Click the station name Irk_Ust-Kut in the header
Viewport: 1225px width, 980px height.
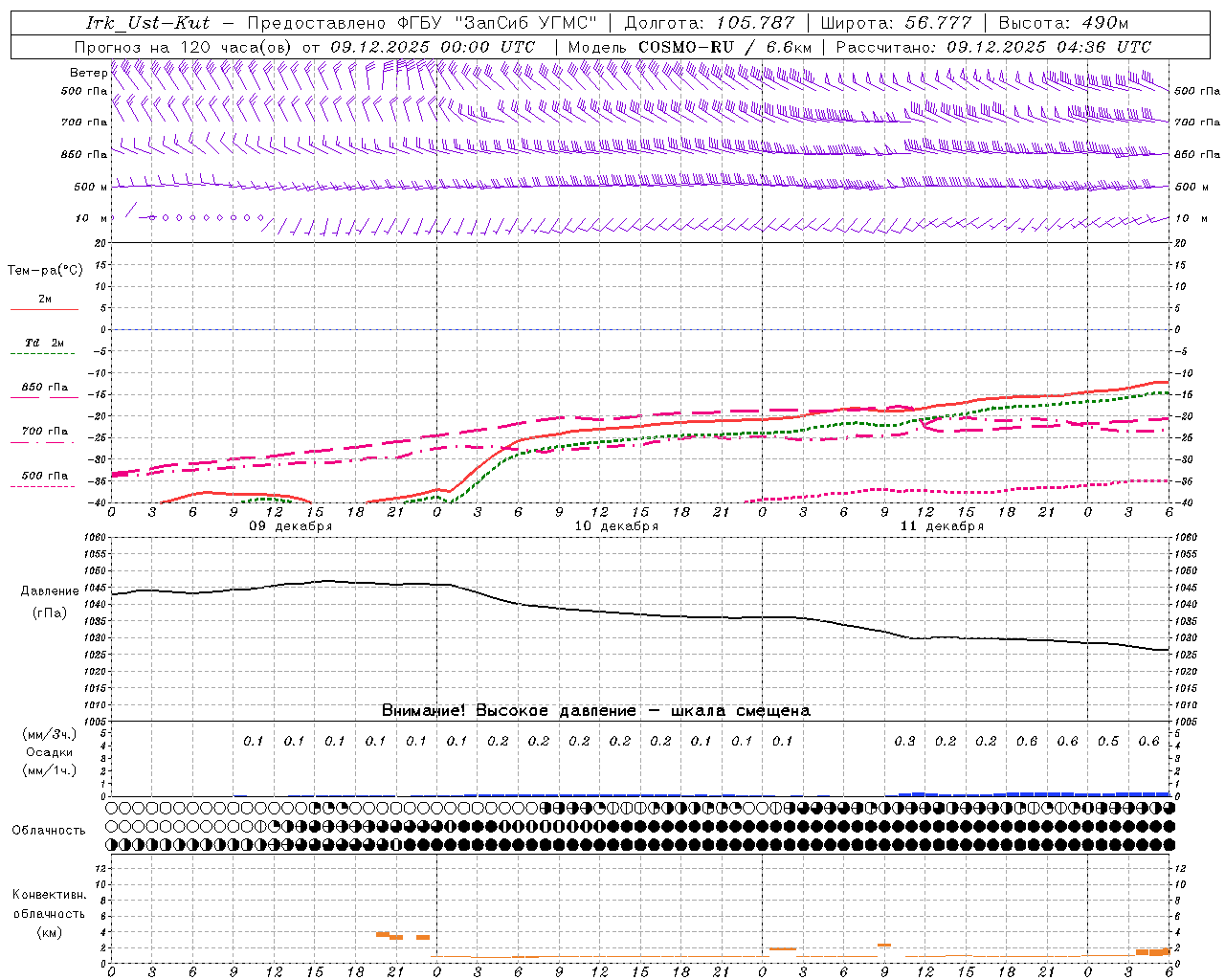[x=147, y=23]
